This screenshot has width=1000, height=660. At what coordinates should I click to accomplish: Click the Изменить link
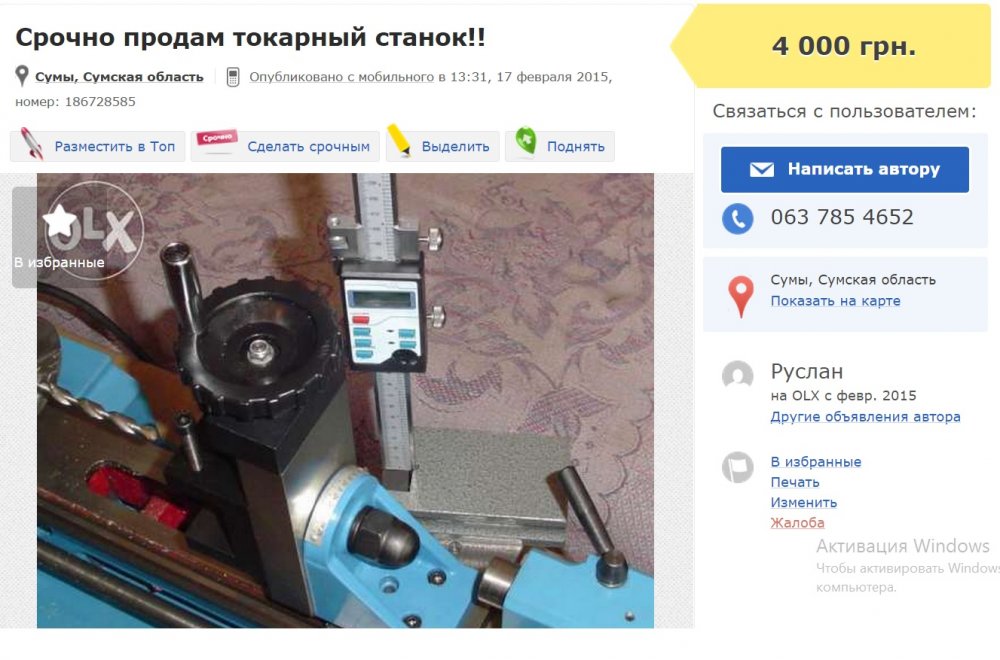(x=803, y=502)
